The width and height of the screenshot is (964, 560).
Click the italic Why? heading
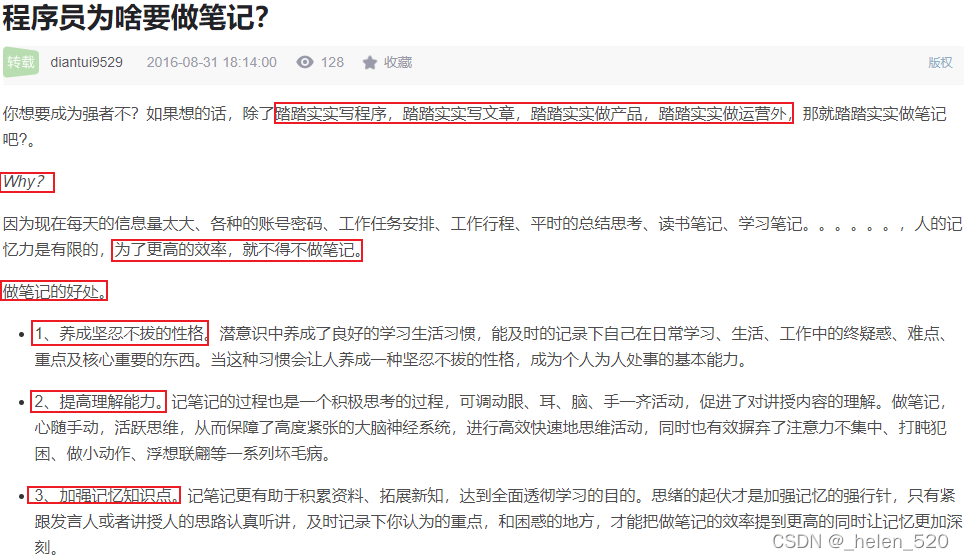click(25, 182)
